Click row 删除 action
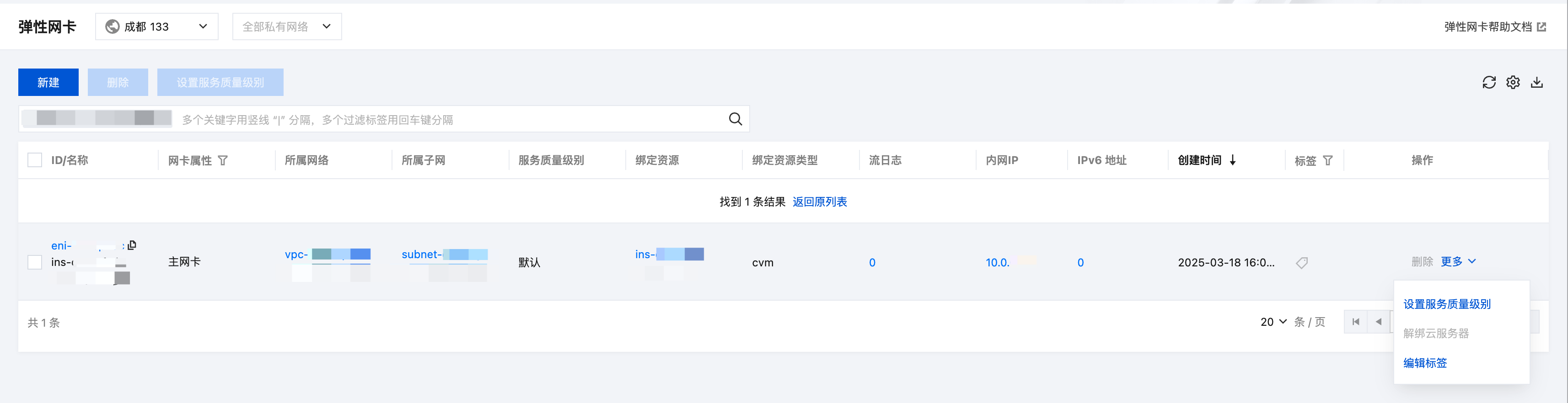This screenshot has height=403, width=1568. click(1422, 261)
